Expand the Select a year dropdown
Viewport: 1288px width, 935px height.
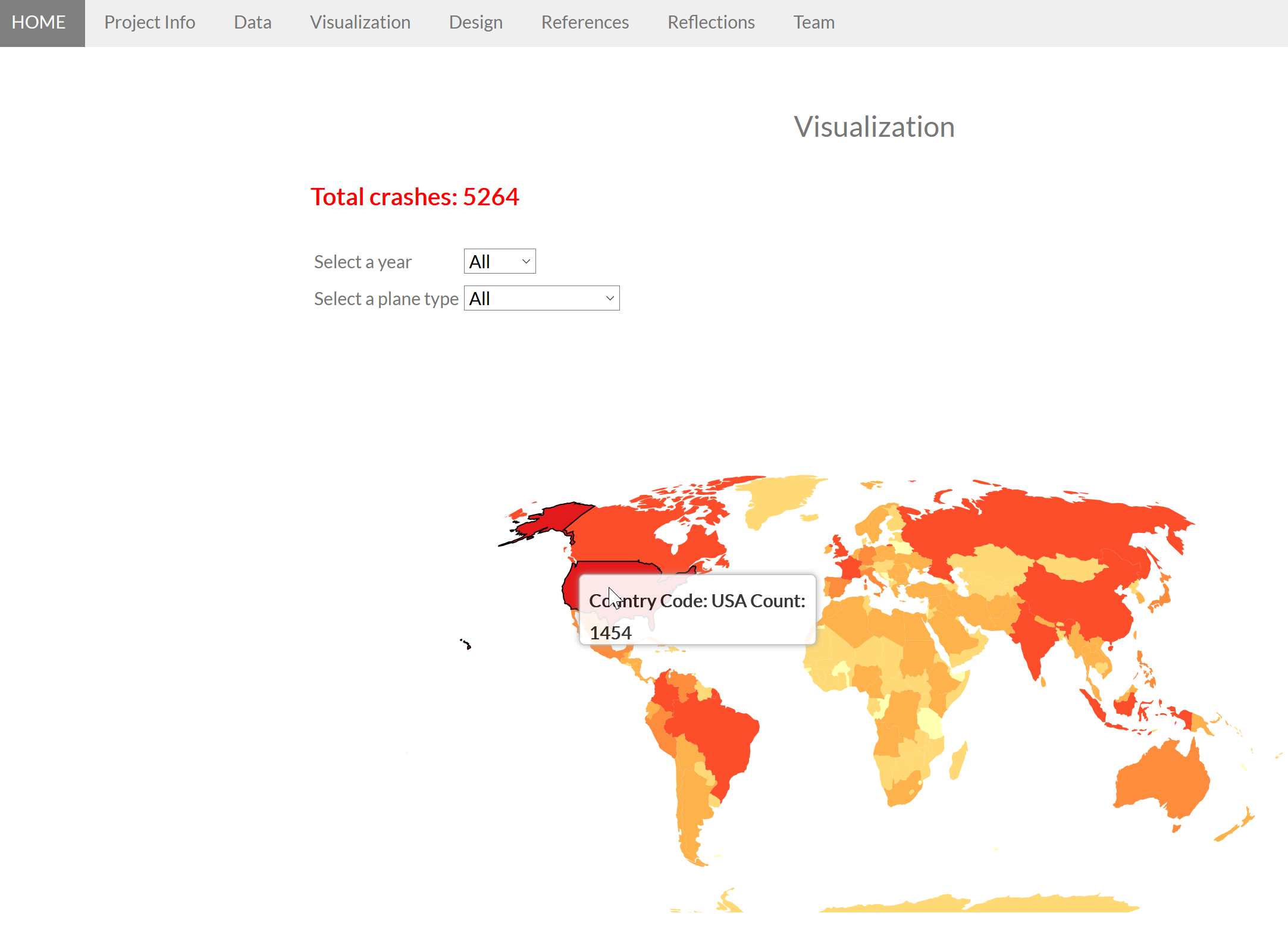click(x=499, y=262)
